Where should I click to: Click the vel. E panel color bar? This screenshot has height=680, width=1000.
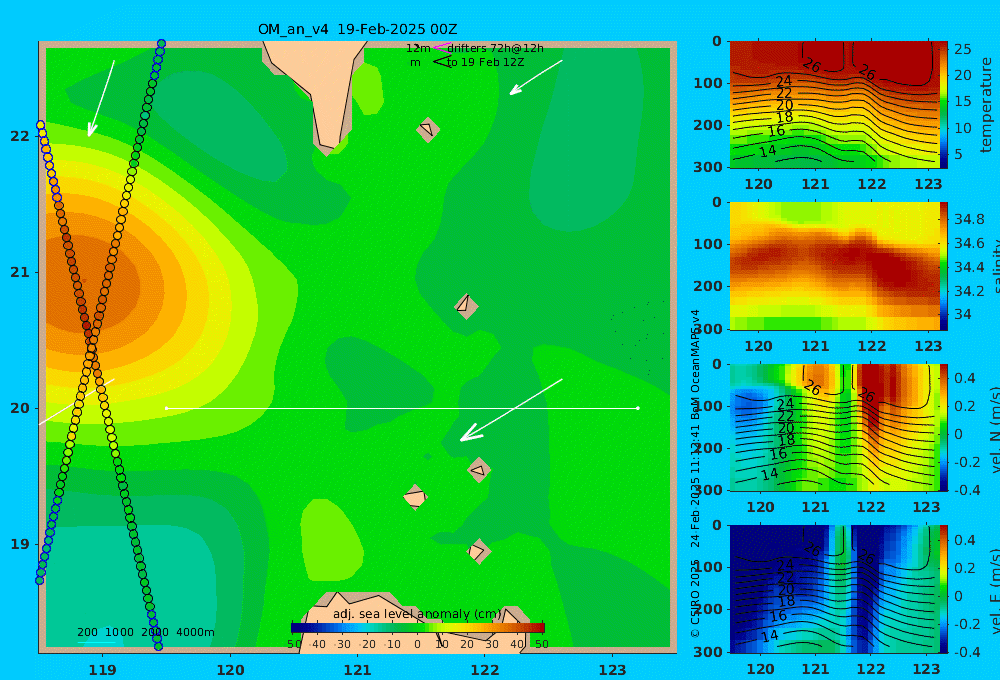(x=944, y=589)
